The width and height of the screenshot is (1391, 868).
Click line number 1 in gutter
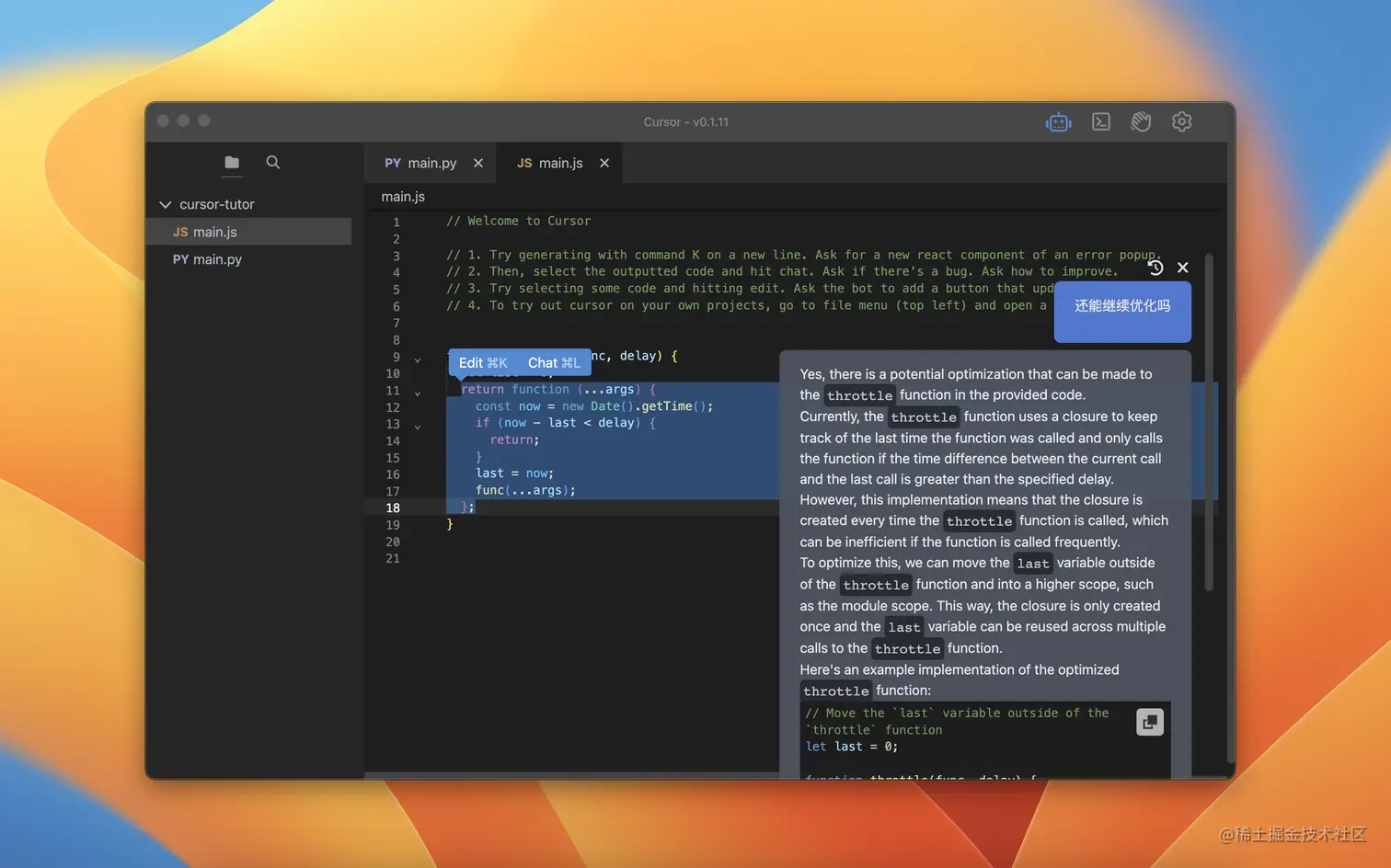[x=397, y=222]
